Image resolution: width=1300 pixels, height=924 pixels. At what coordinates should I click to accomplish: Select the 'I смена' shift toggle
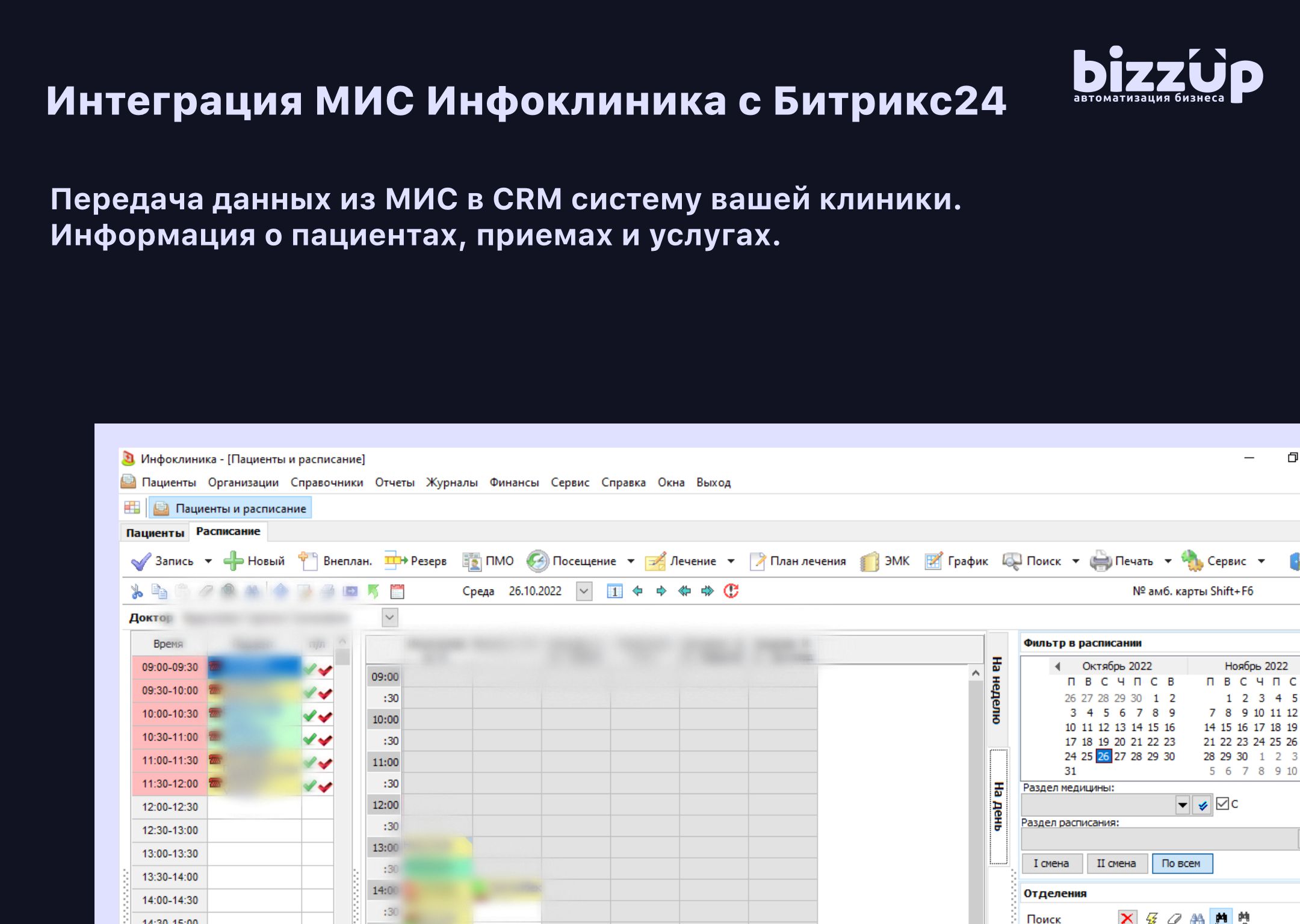click(1051, 863)
